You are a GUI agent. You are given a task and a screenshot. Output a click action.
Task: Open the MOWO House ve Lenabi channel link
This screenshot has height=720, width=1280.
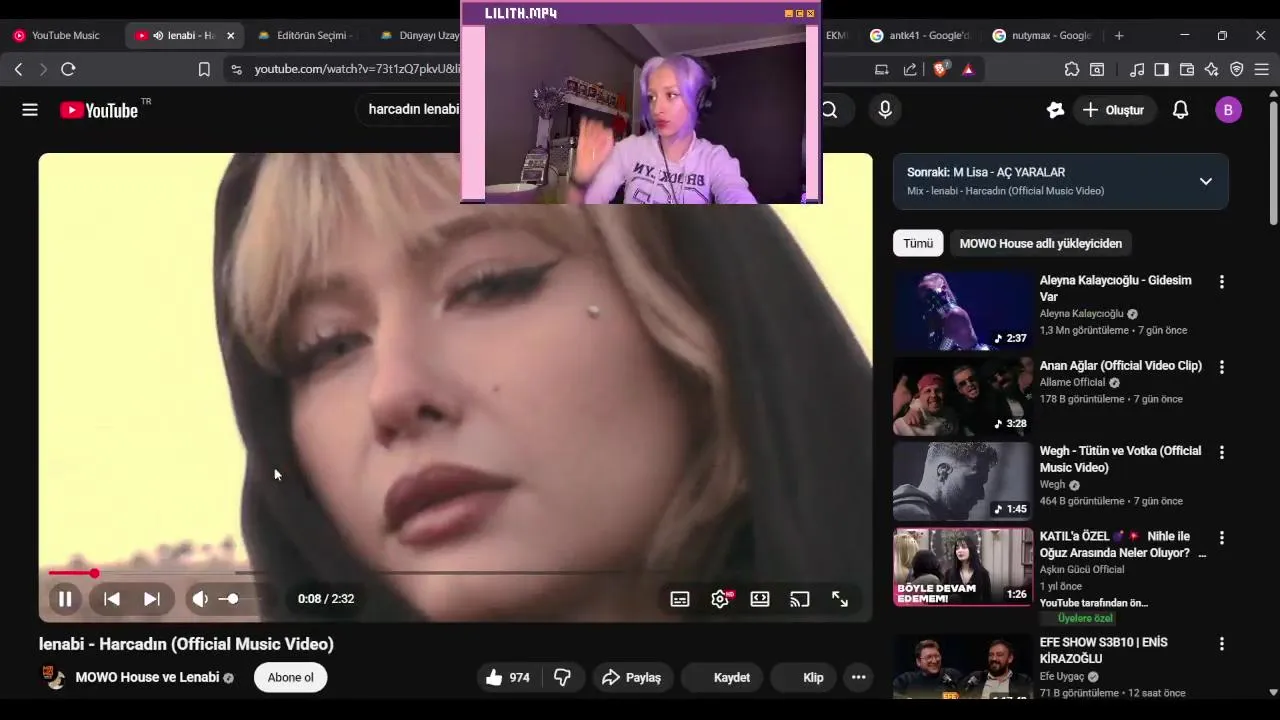[x=147, y=677]
